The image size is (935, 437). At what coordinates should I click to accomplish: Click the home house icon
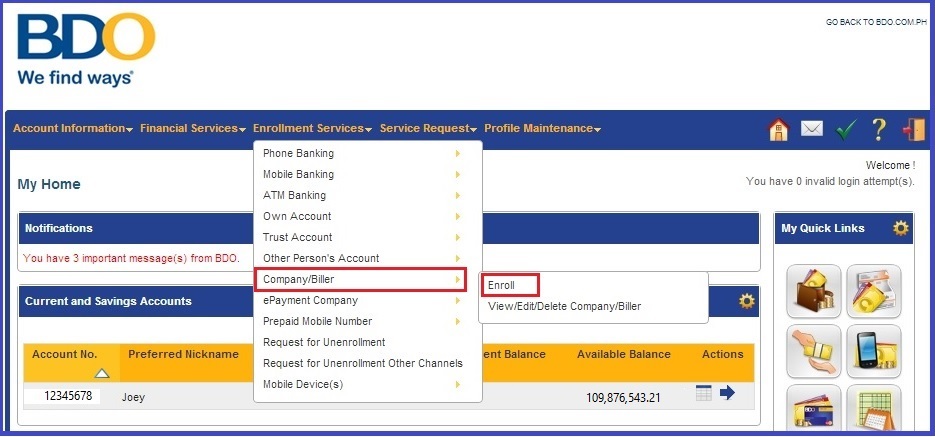(x=778, y=129)
